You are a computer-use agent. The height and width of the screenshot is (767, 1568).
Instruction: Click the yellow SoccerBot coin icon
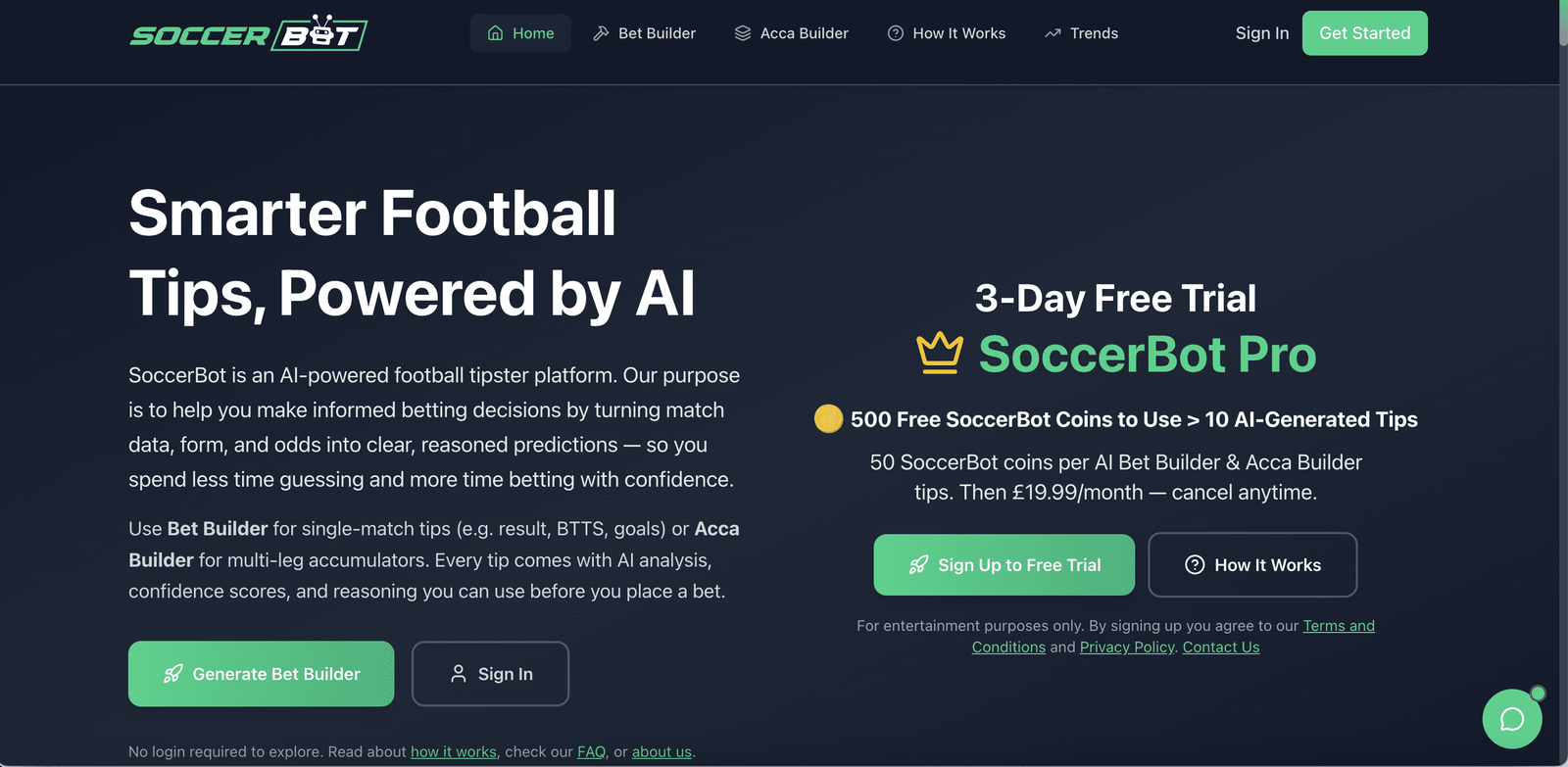pos(828,419)
